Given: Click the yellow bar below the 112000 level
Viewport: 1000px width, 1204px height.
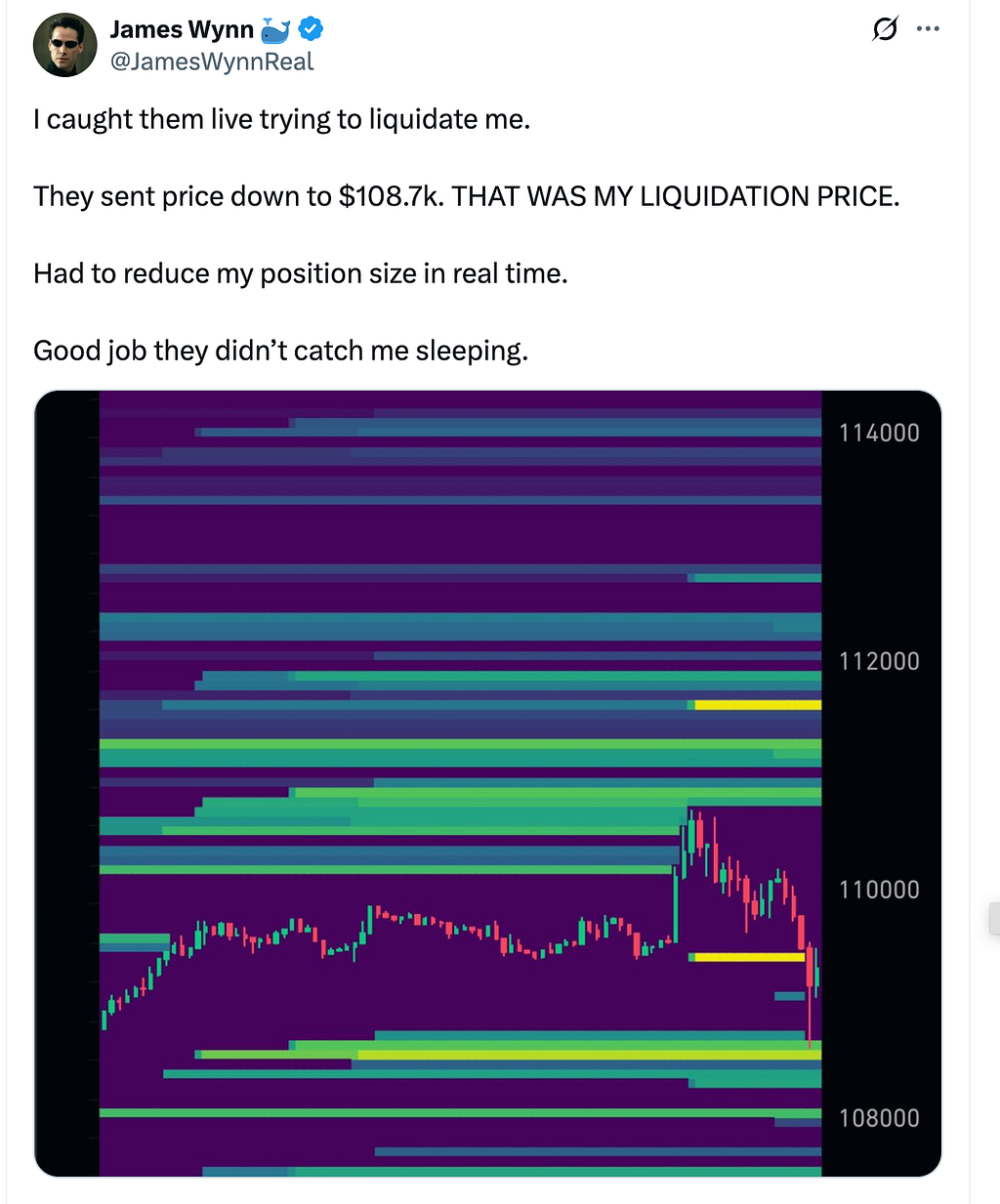Looking at the screenshot, I should tap(758, 704).
